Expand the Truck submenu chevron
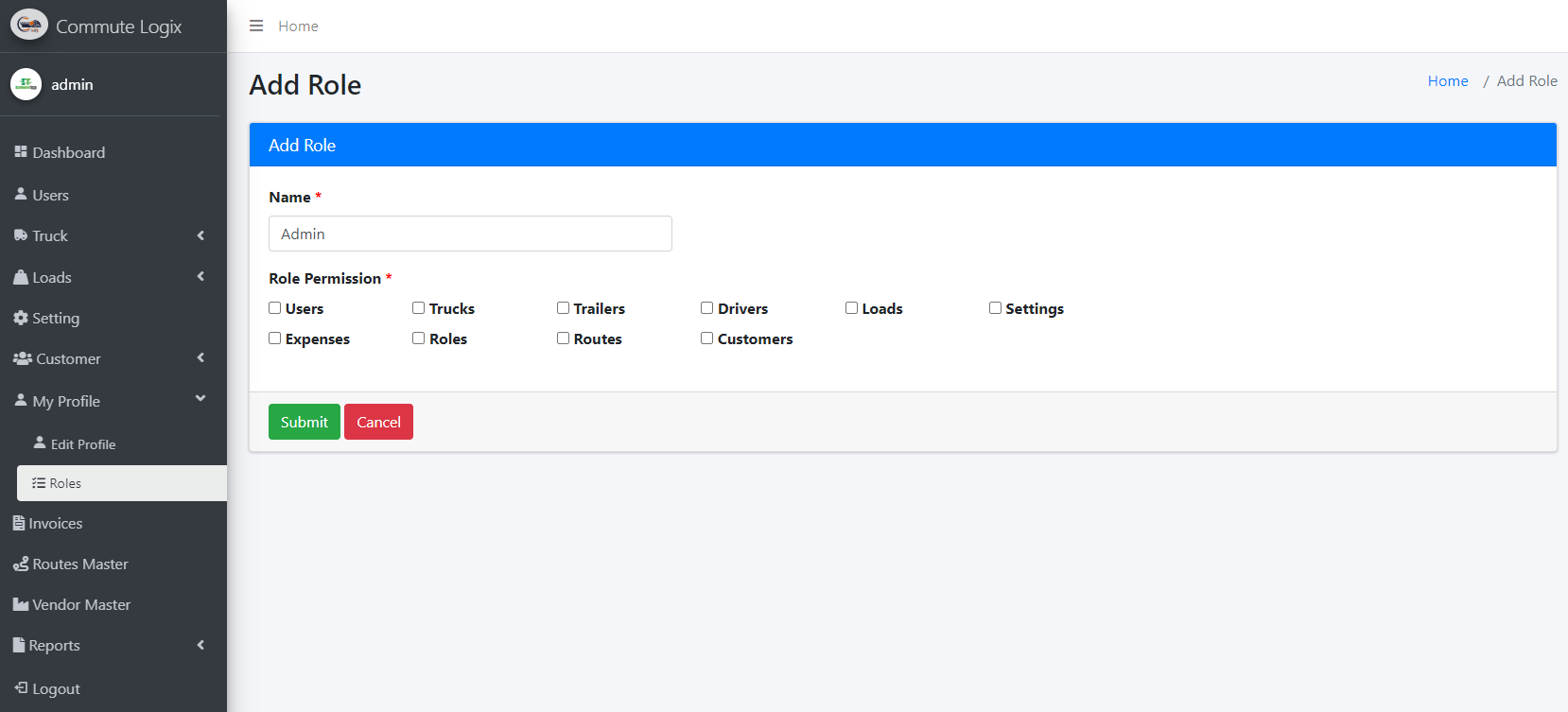Viewport: 1568px width, 712px height. pos(200,235)
